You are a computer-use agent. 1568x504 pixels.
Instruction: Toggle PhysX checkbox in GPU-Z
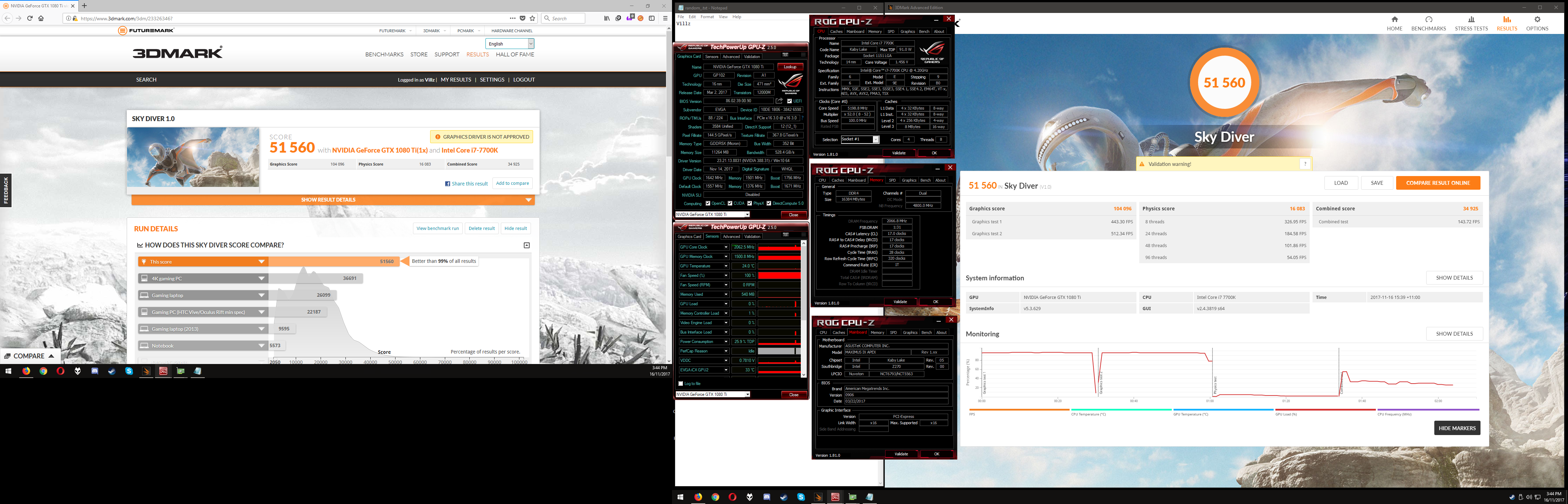click(x=750, y=203)
